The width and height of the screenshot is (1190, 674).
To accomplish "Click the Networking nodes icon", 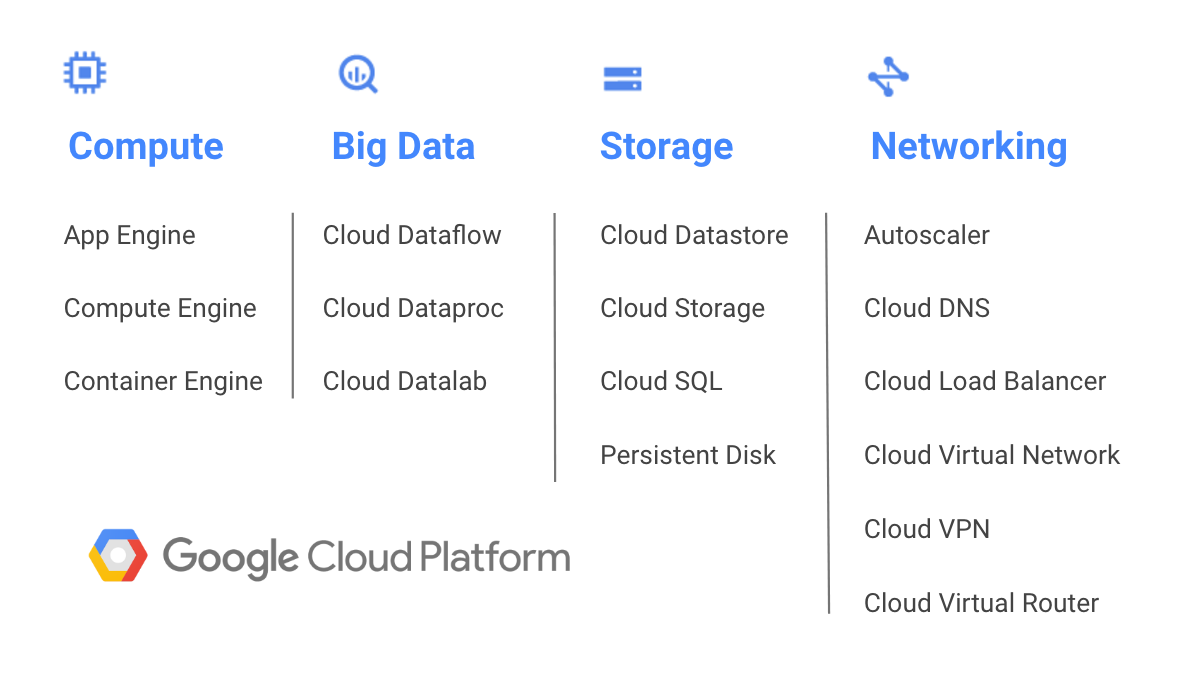I will pos(888,77).
